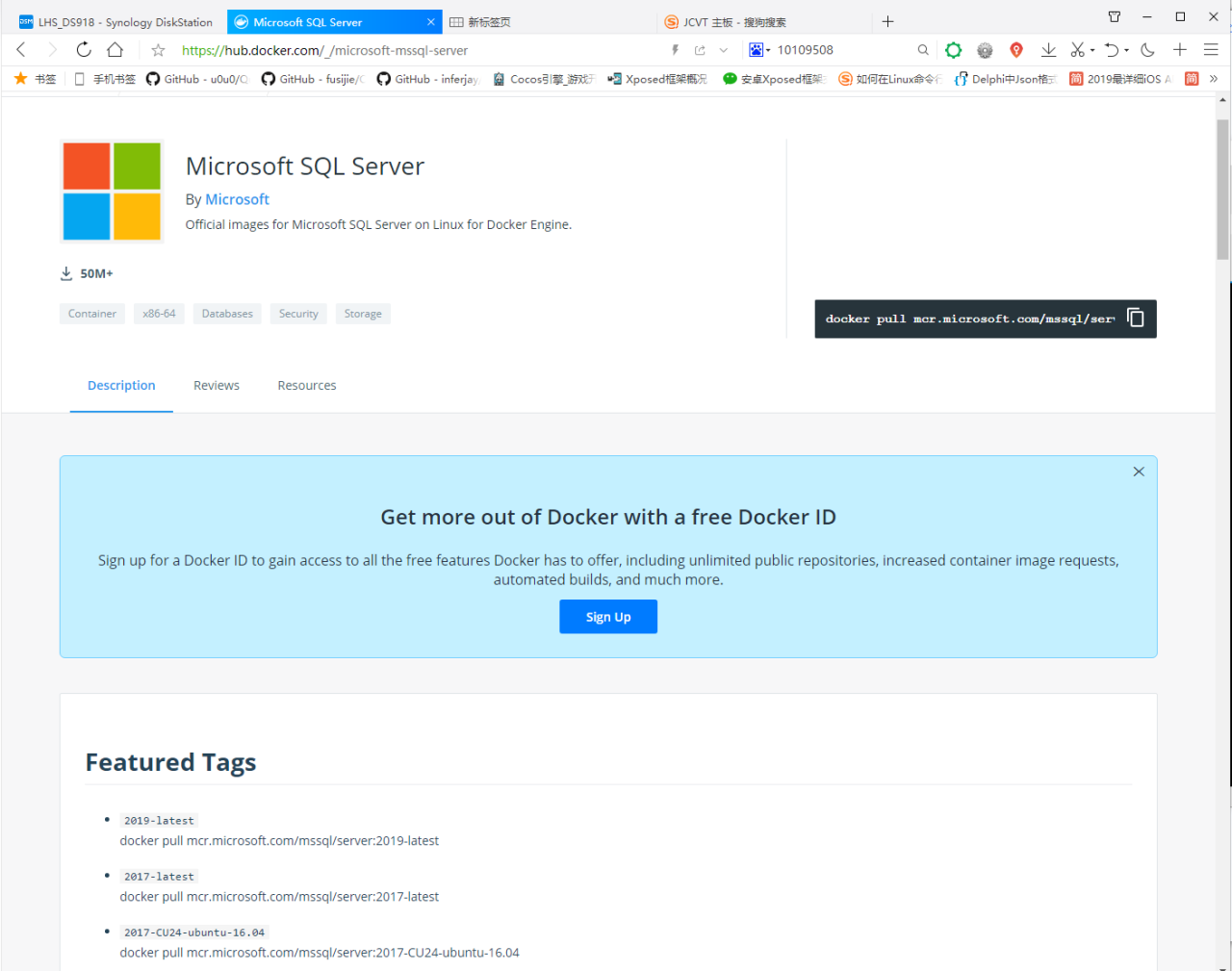Click the red location pin extension icon
The image size is (1232, 971).
pos(1016,50)
